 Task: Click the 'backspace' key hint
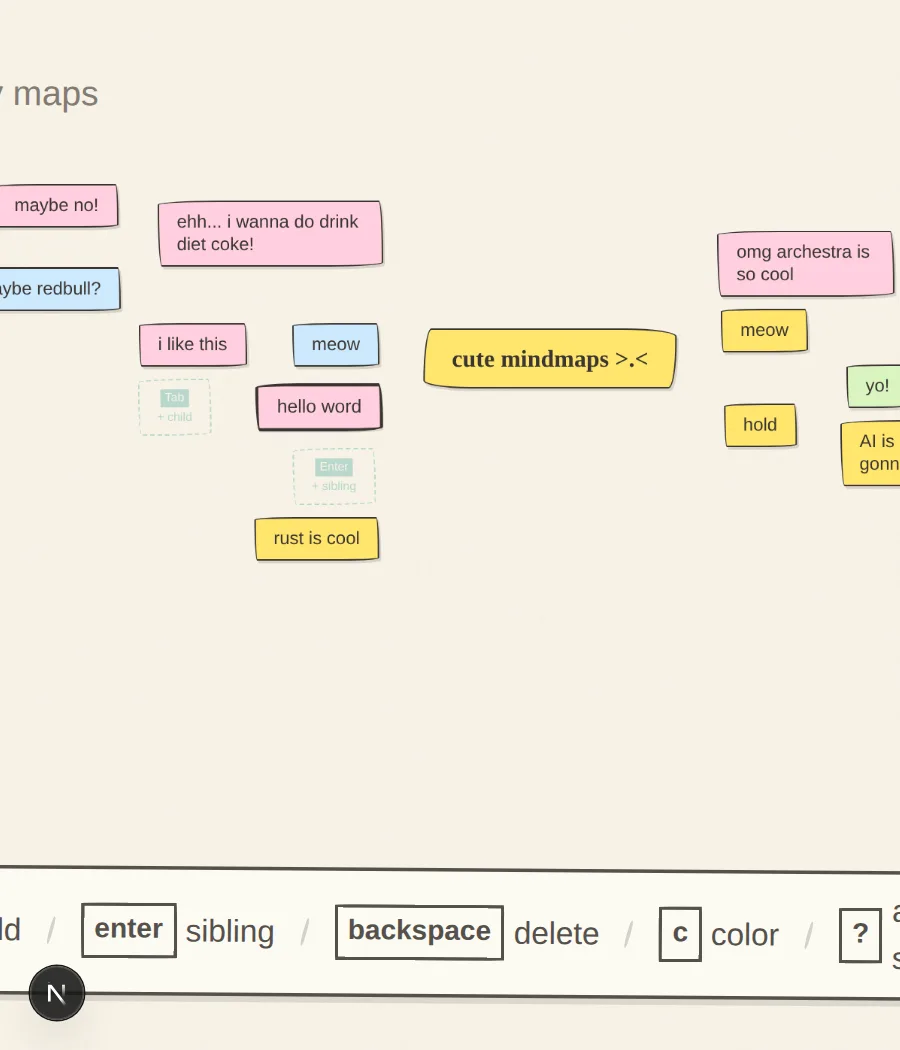[x=419, y=932]
